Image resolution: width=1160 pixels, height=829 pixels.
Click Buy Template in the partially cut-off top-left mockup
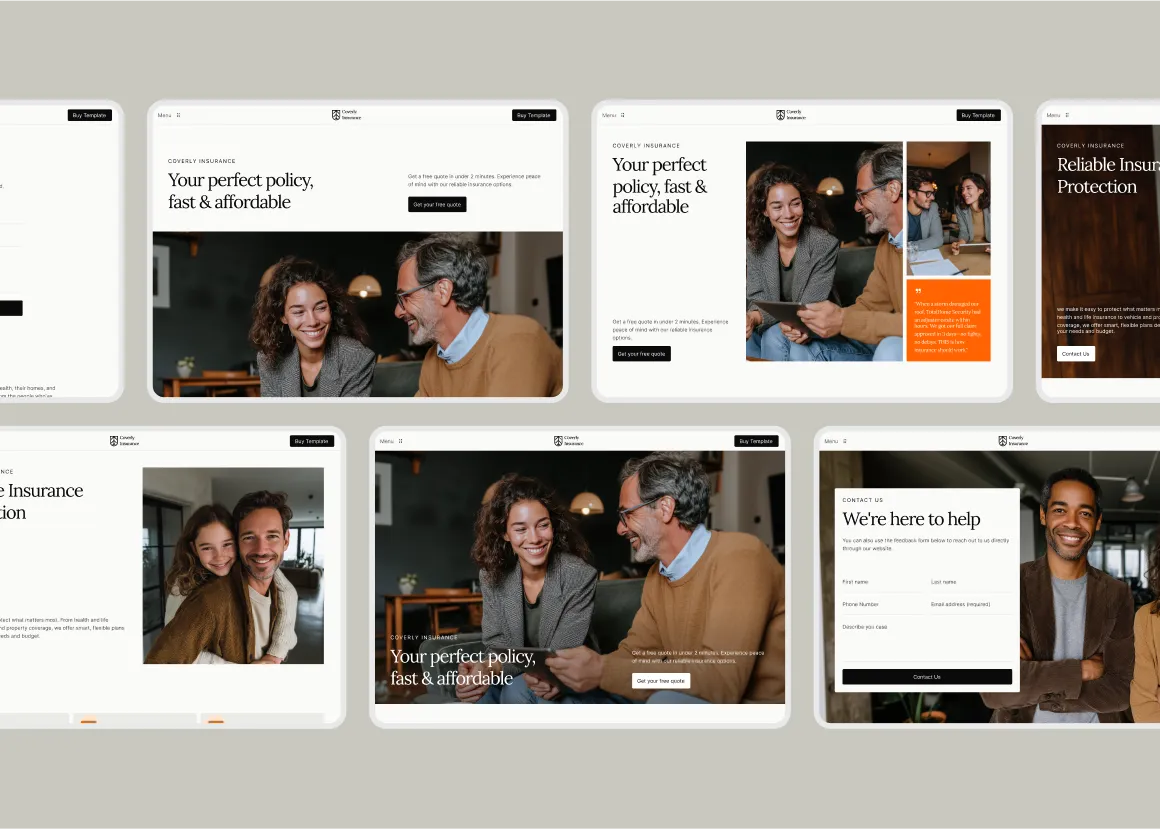coord(90,115)
